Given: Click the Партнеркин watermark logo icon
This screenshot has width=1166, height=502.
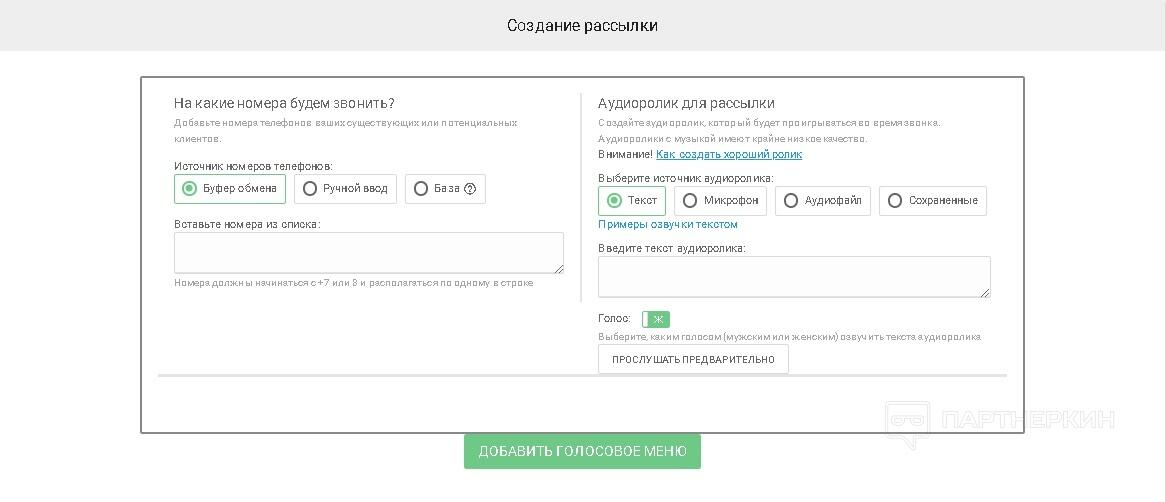Looking at the screenshot, I should tap(907, 424).
